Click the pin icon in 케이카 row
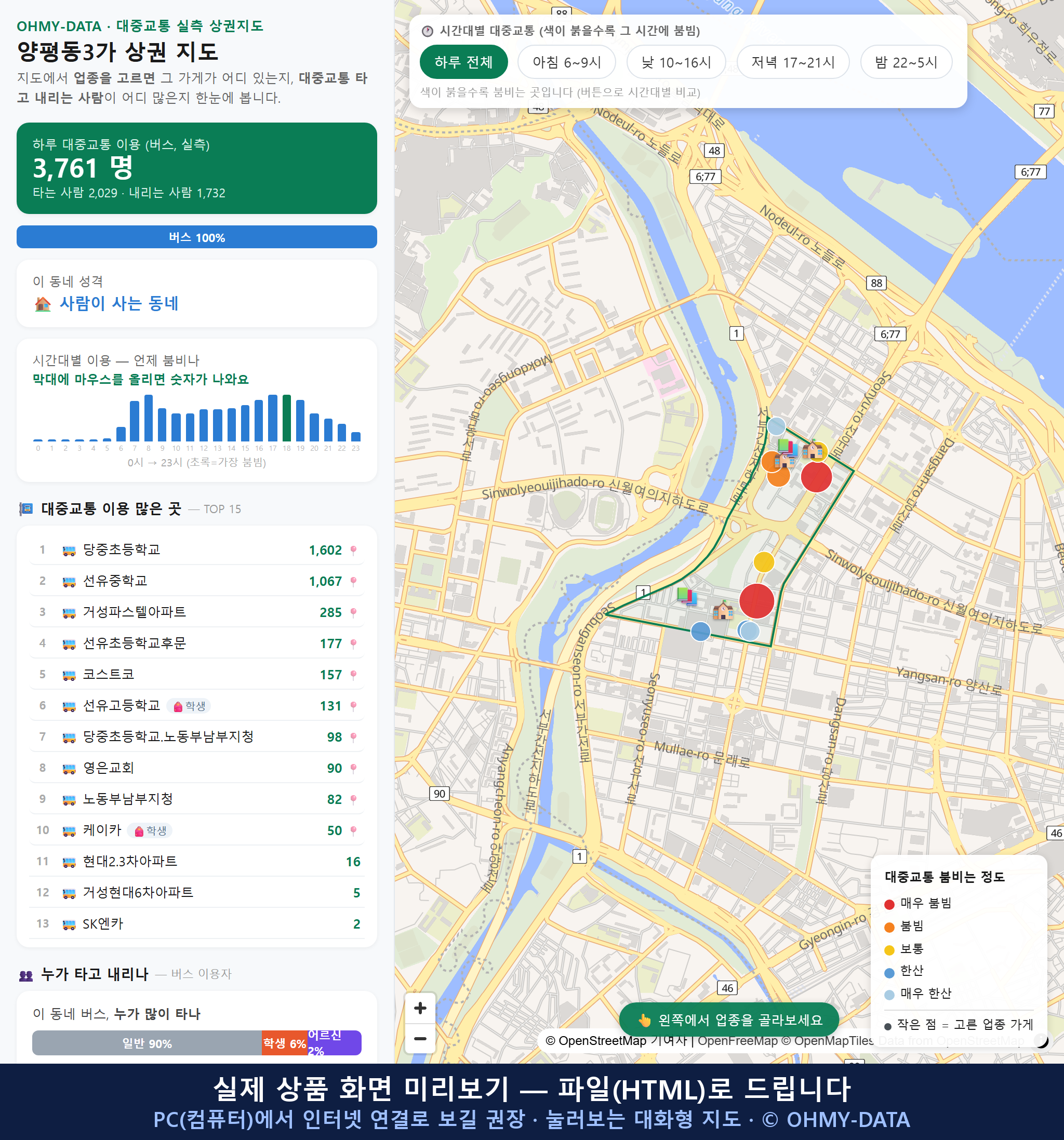Screen dimensions: 1064x1140 [353, 830]
